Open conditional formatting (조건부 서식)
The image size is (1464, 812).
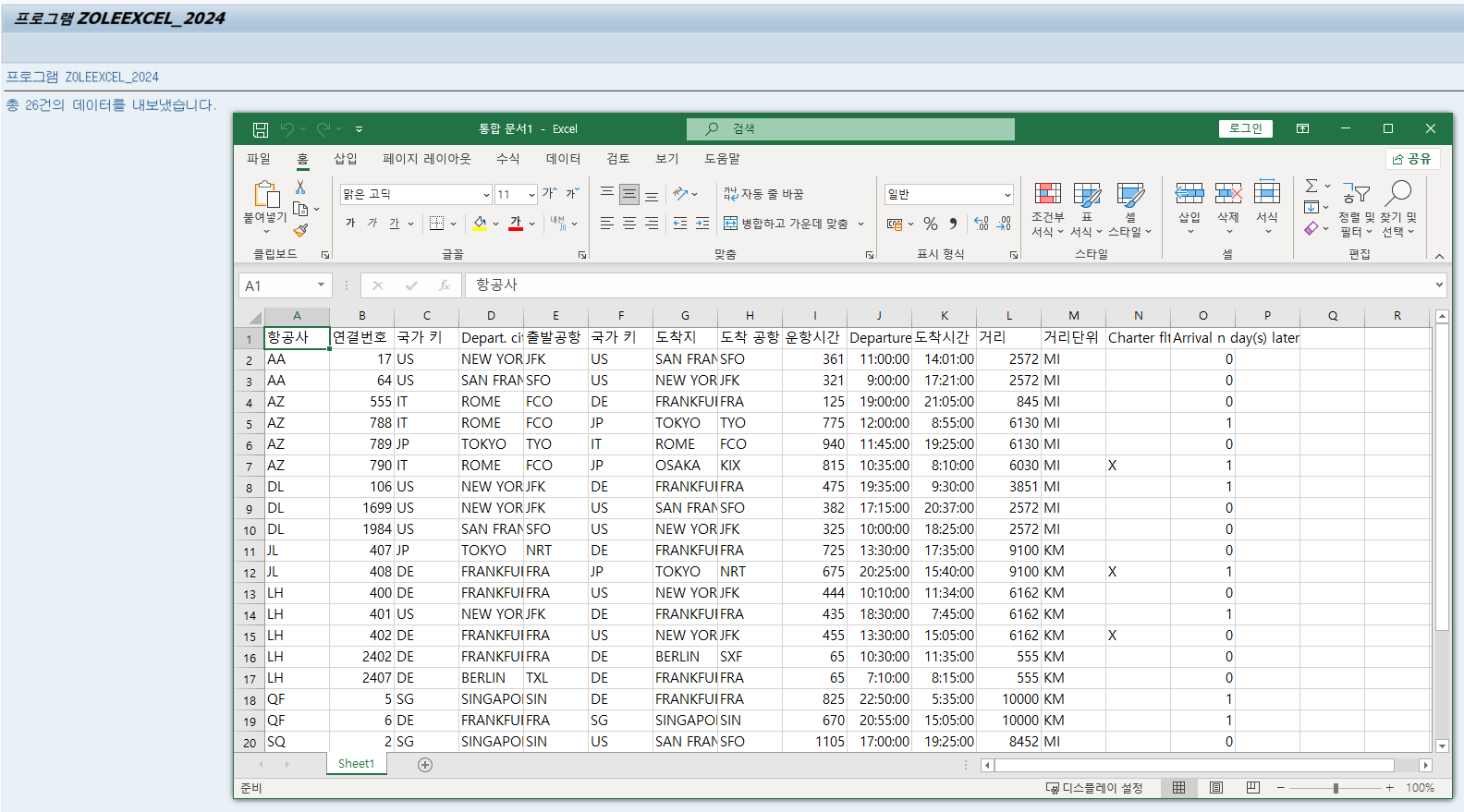coord(1047,209)
